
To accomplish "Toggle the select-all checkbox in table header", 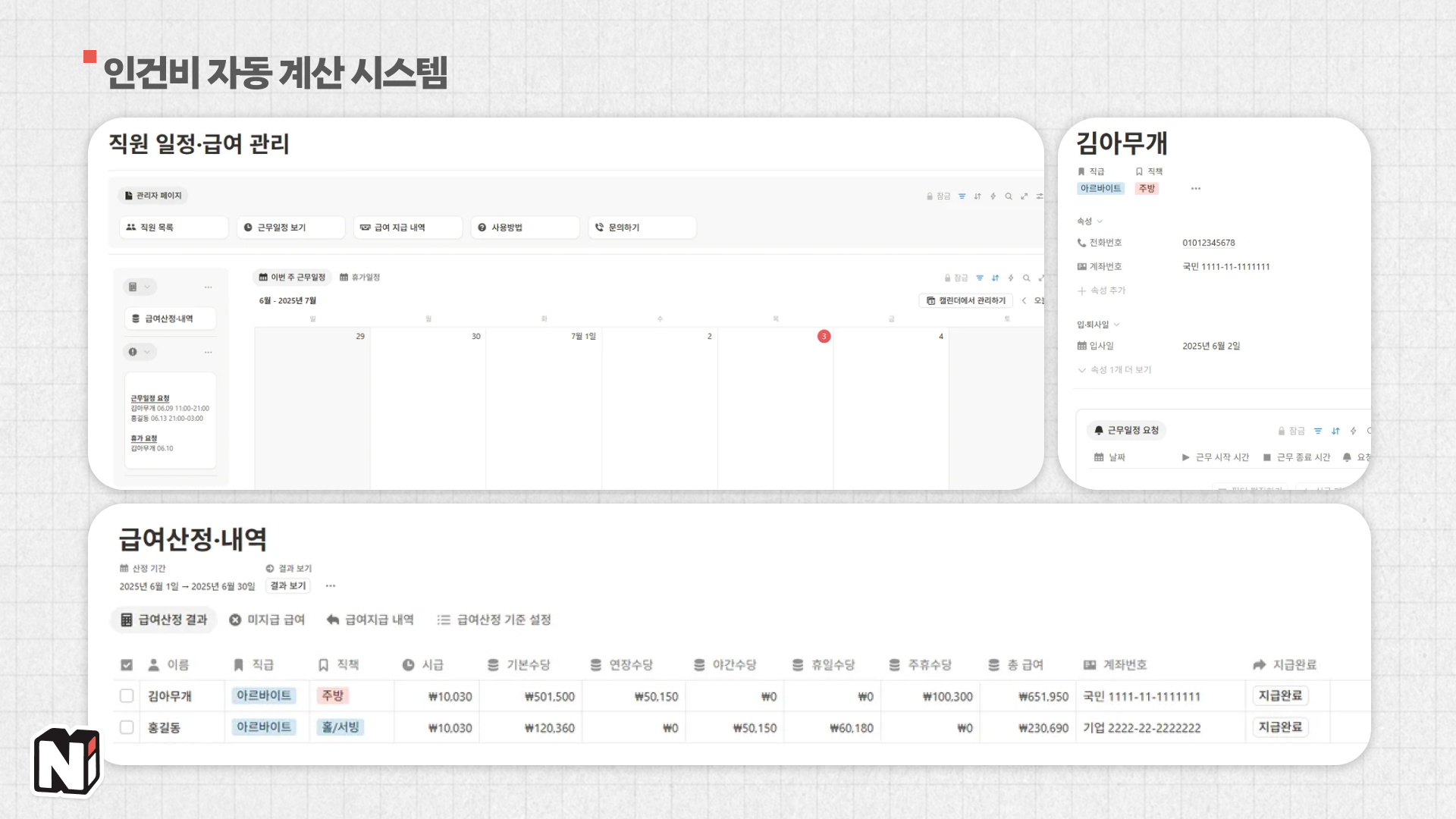I will point(127,665).
